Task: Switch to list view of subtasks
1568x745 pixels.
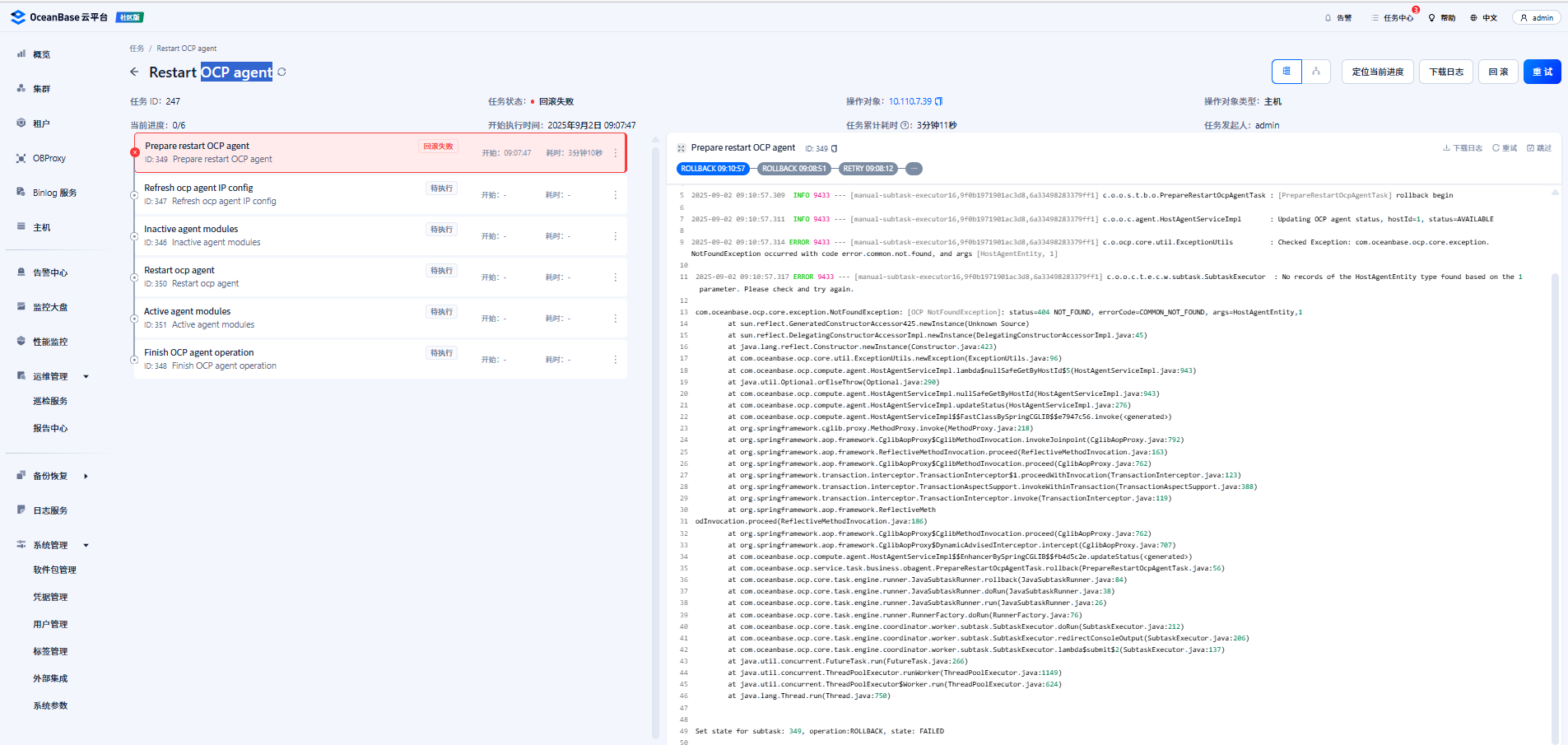Action: [1287, 72]
